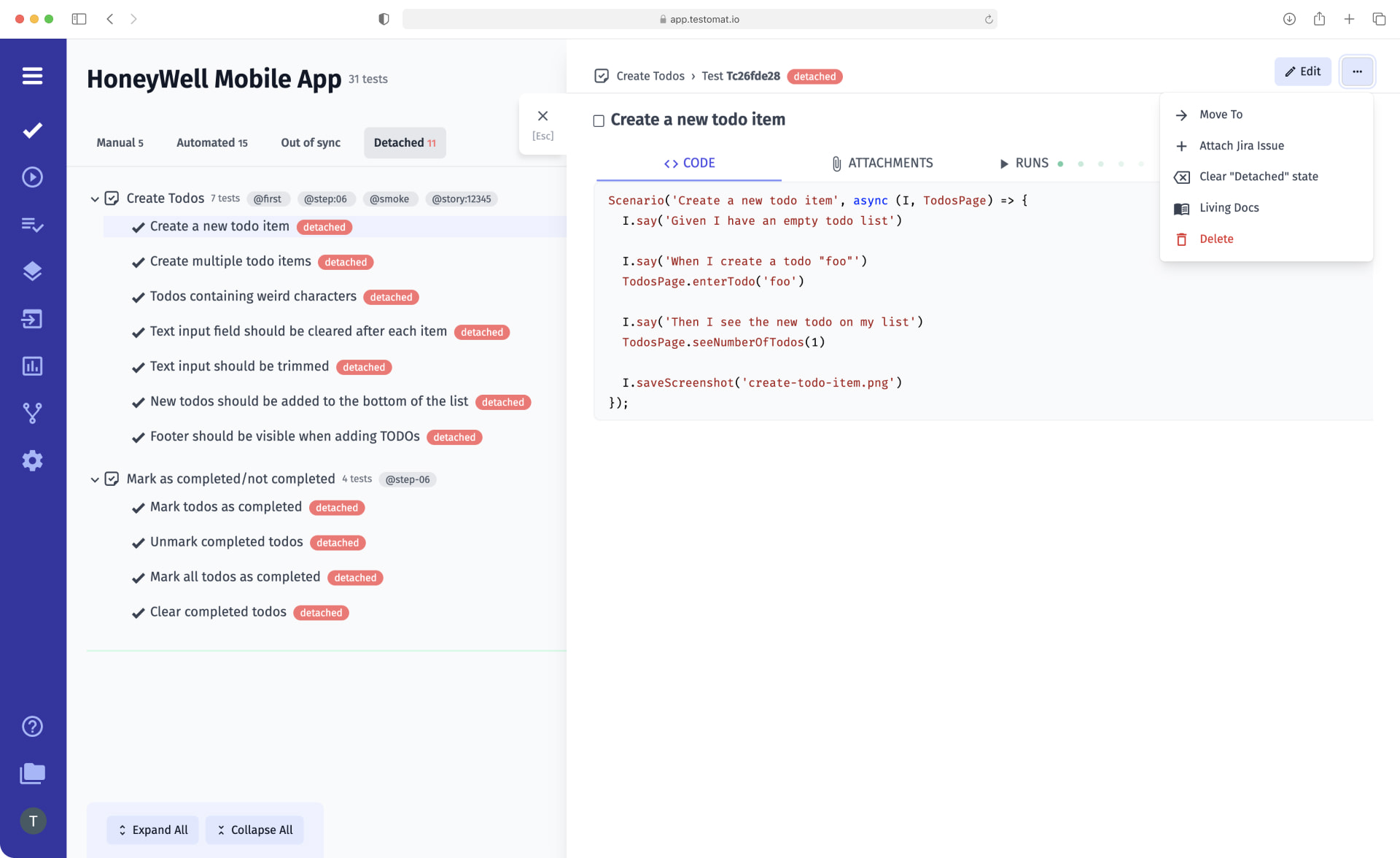
Task: Open project Settings via the gear icon
Action: 33,460
